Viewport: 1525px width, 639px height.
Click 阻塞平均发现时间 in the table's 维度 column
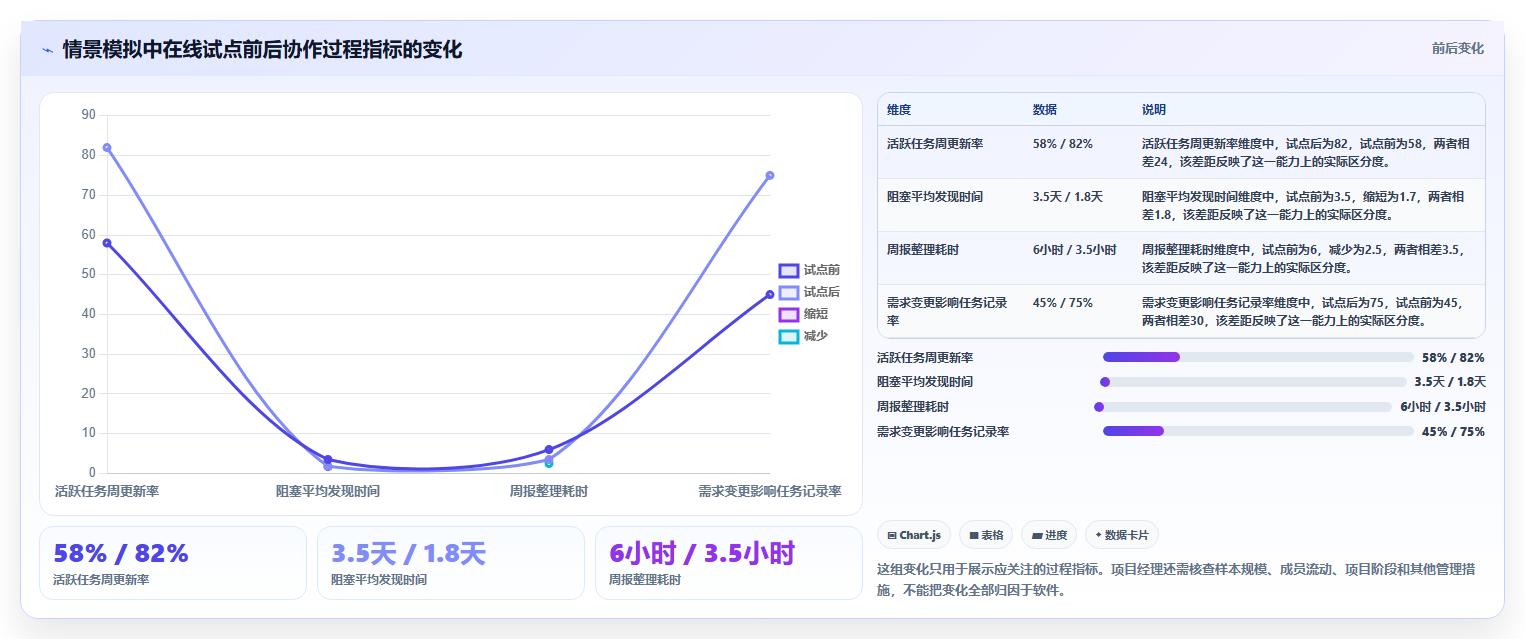point(935,197)
